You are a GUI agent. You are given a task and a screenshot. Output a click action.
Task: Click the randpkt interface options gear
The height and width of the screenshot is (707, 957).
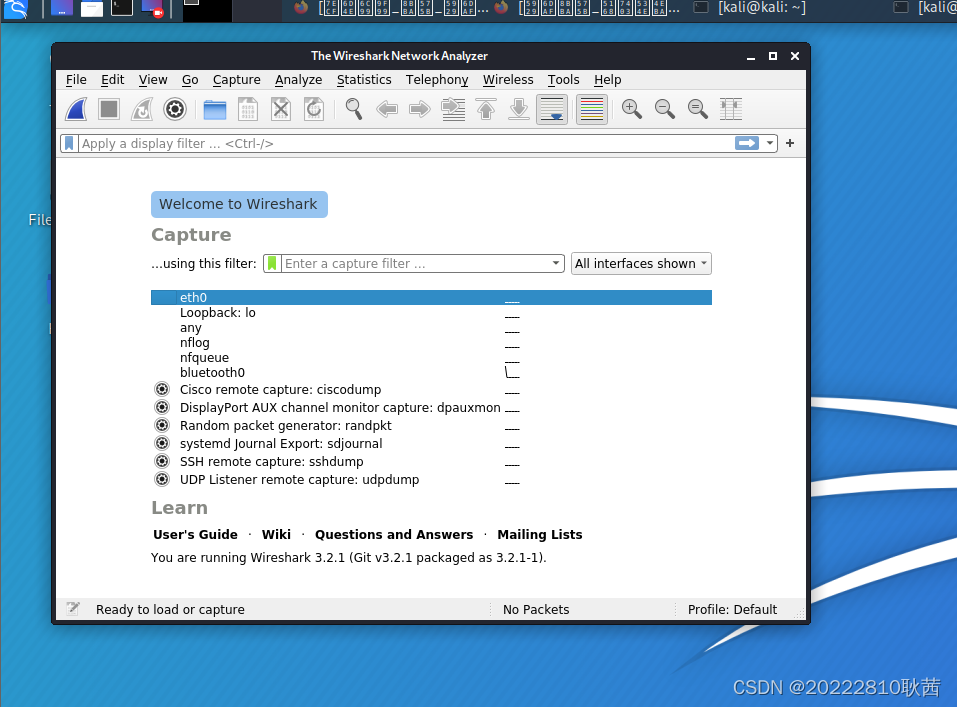[x=162, y=425]
